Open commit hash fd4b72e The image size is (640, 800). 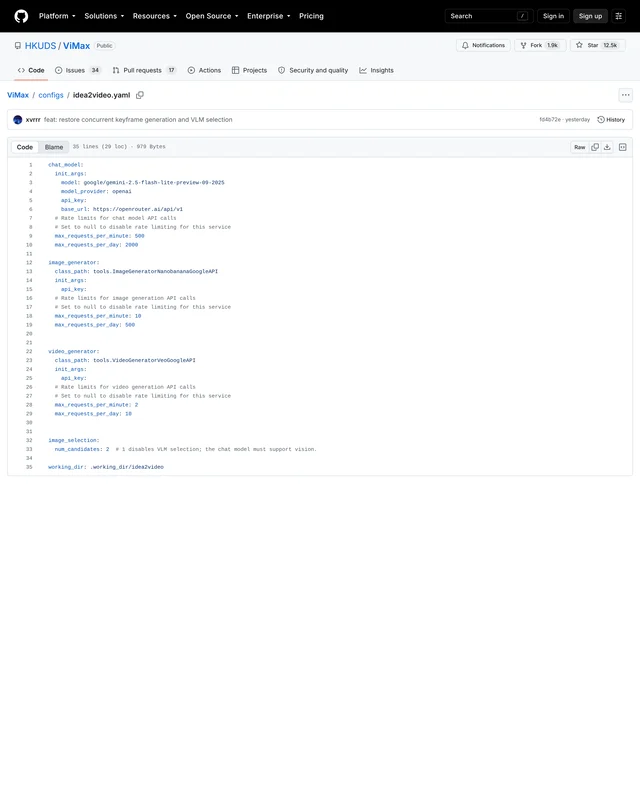(550, 119)
